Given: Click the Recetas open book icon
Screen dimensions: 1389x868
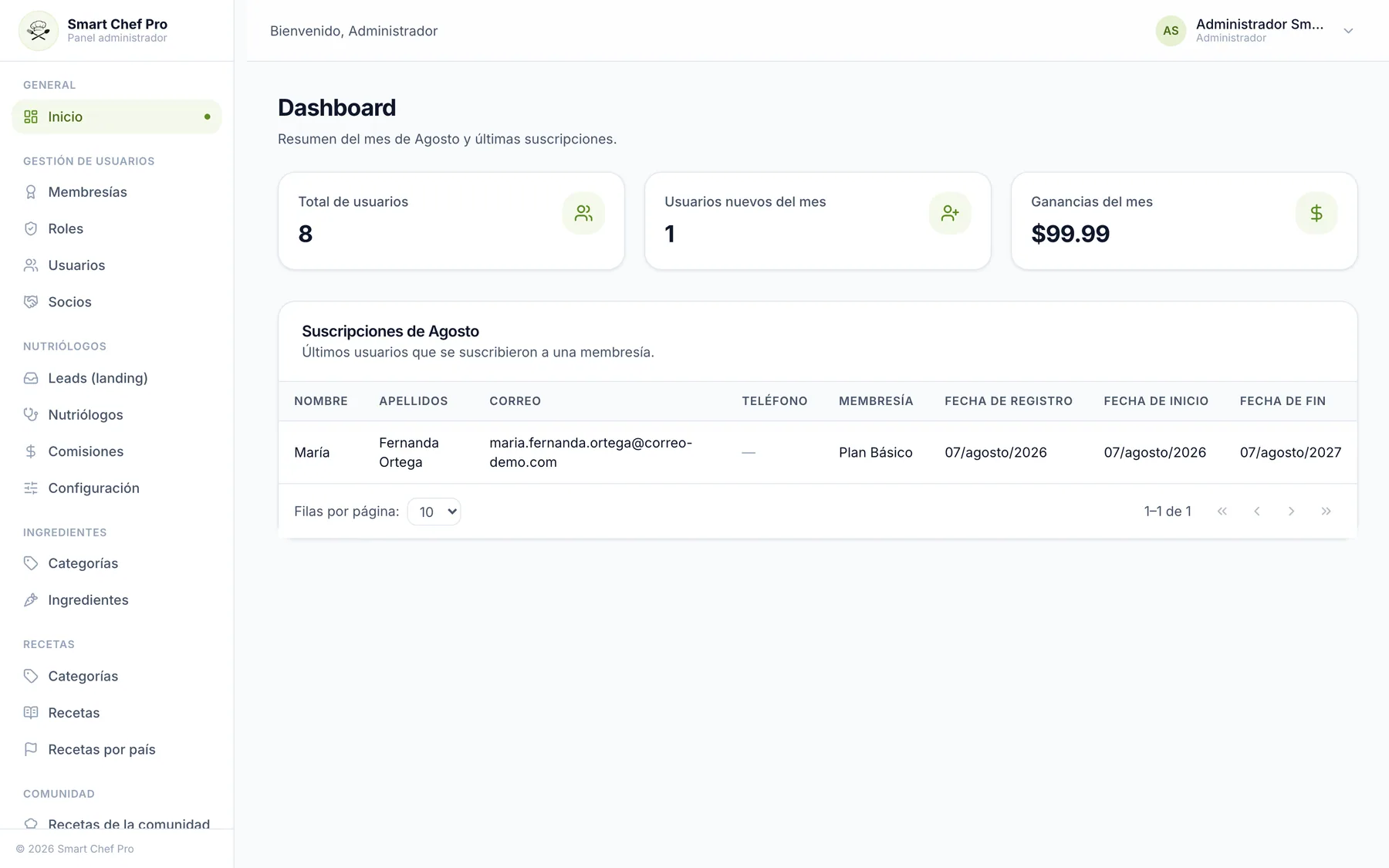Looking at the screenshot, I should pos(31,712).
